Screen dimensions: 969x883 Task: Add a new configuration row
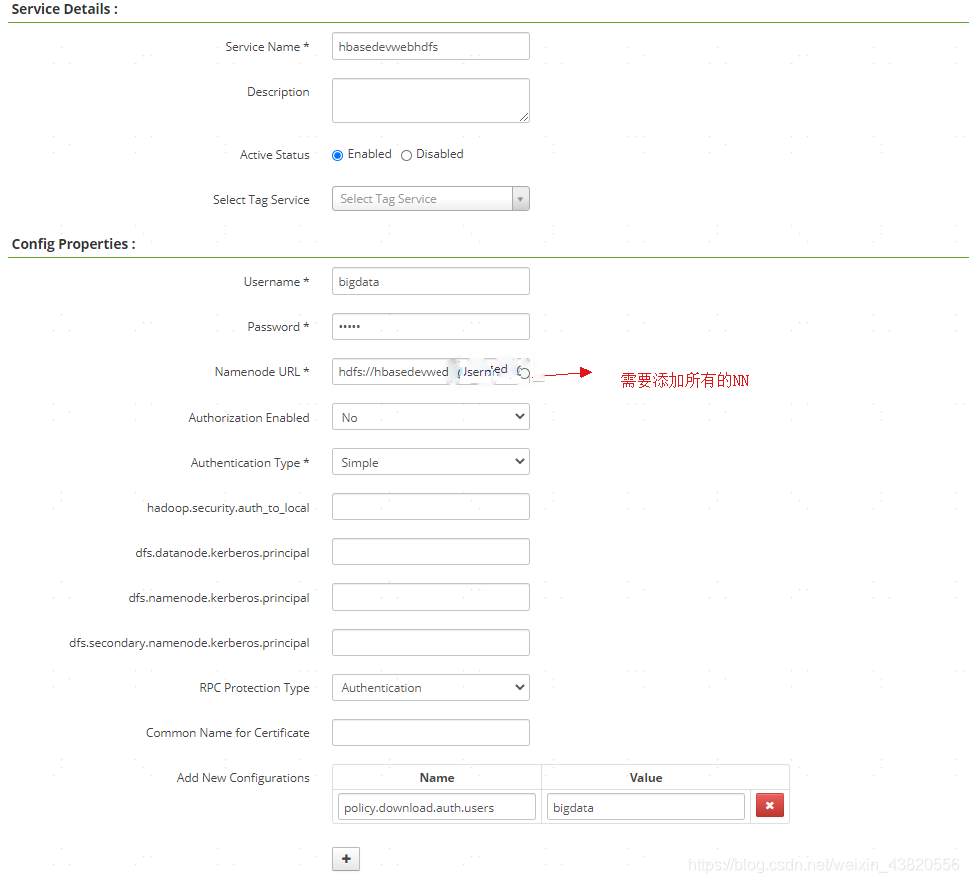click(345, 858)
